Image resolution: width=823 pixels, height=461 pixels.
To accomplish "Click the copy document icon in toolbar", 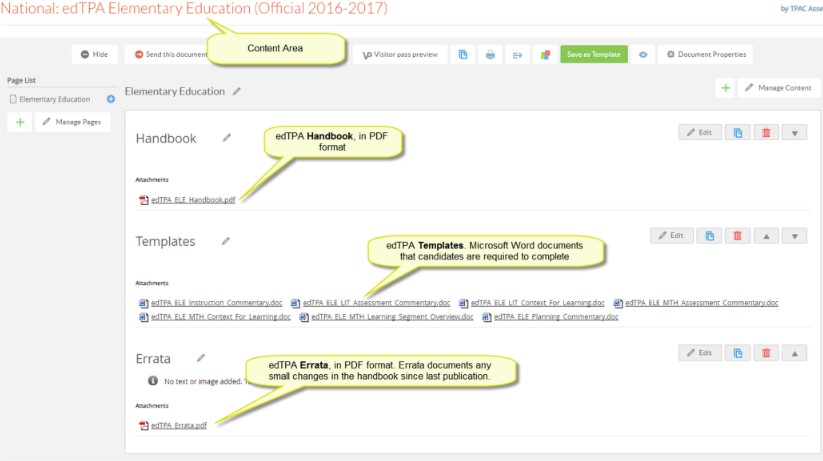I will [x=463, y=54].
